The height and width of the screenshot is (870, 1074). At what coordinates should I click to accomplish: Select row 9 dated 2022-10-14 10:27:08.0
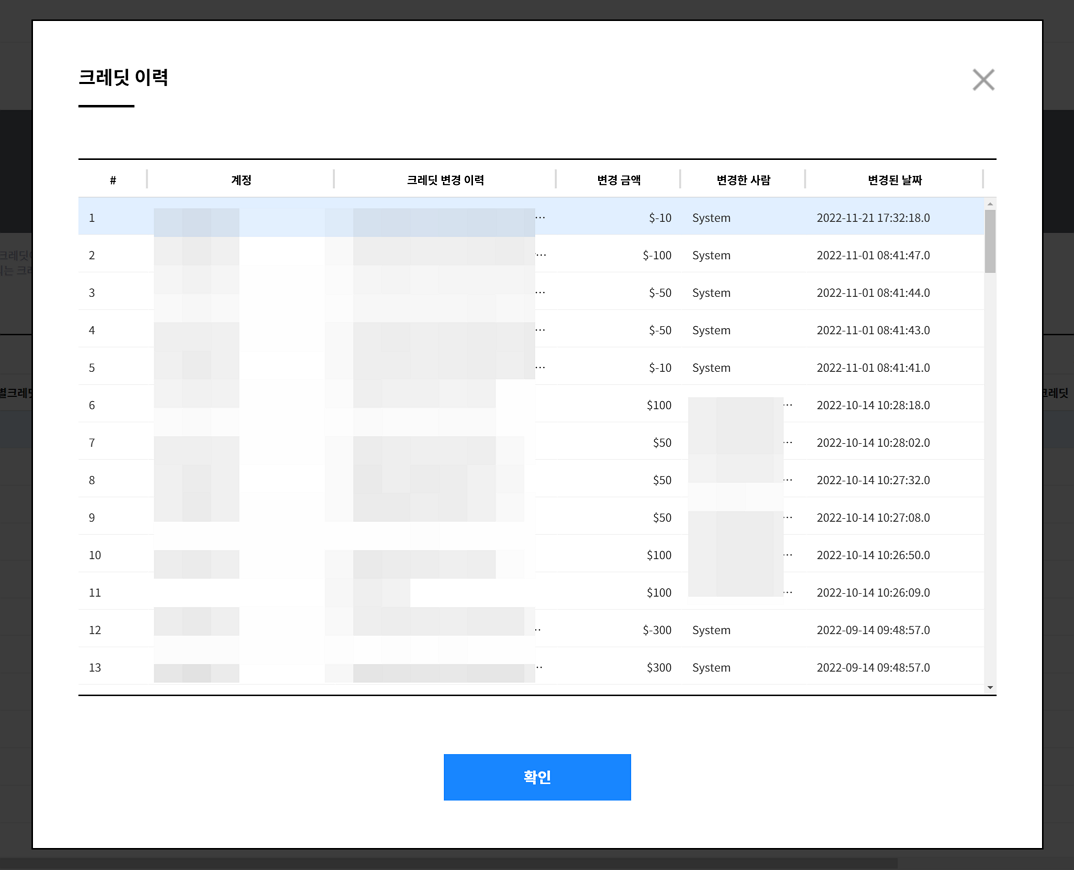pyautogui.click(x=873, y=518)
